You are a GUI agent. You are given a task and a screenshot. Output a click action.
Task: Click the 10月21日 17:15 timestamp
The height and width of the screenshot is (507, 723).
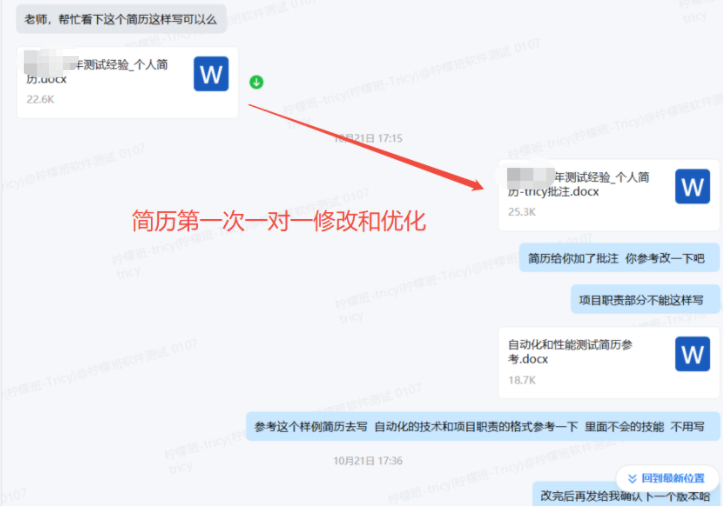pyautogui.click(x=368, y=138)
